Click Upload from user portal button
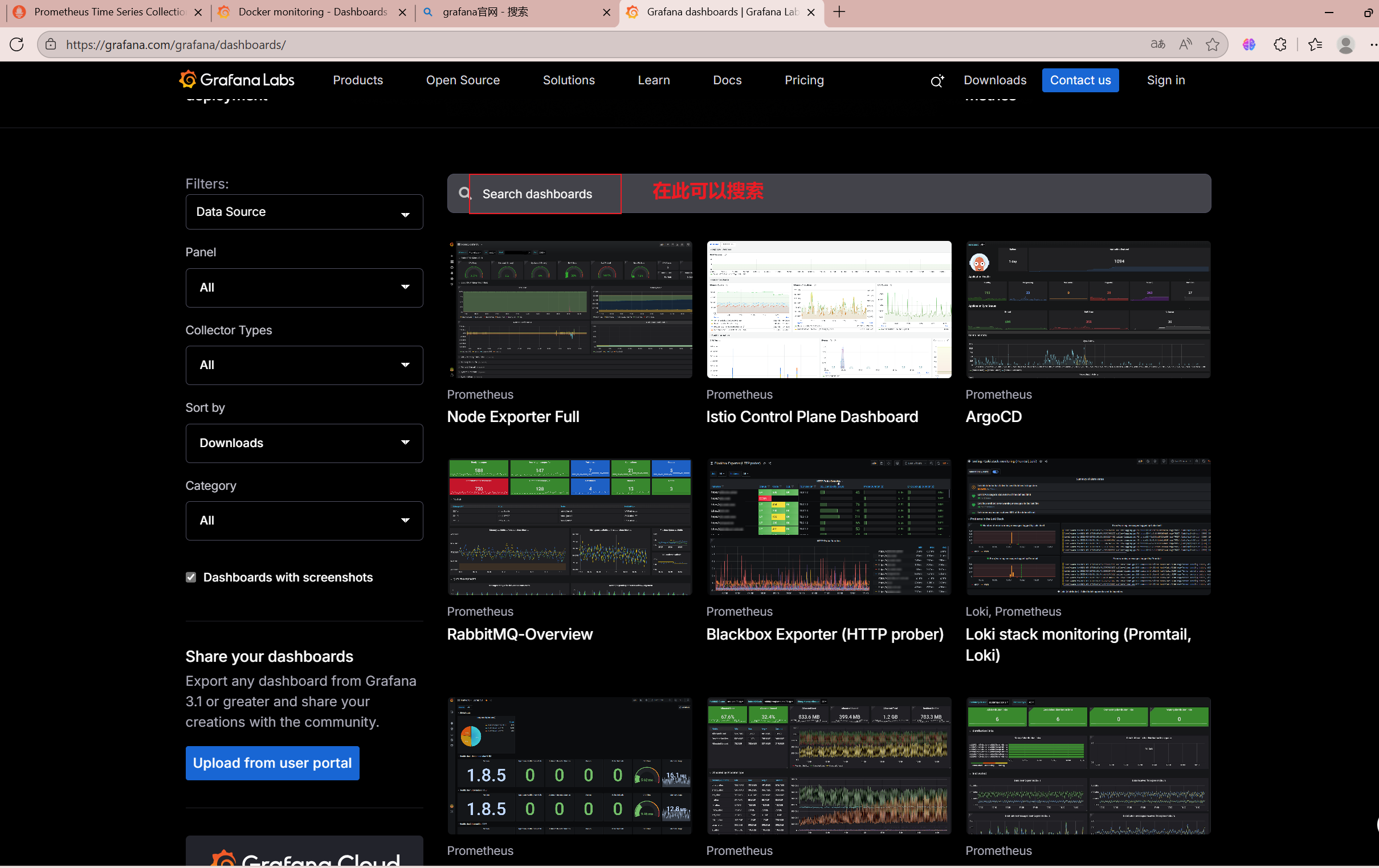1379x868 pixels. point(272,763)
